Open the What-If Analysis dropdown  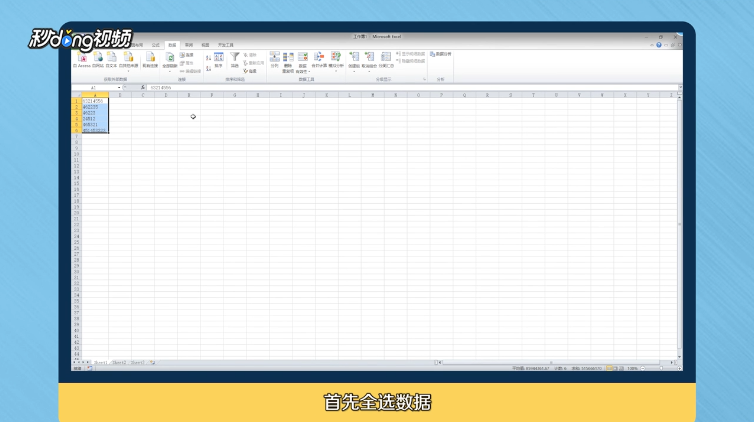(336, 61)
